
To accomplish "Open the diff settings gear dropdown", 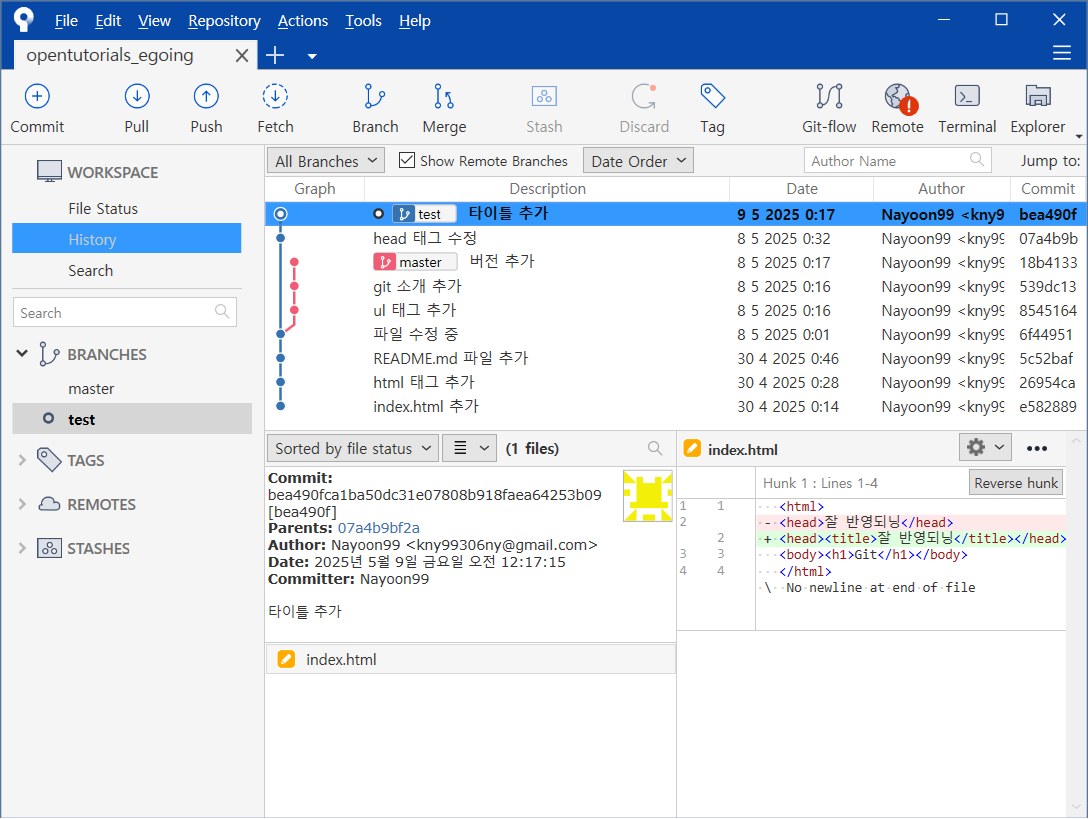I will (x=985, y=448).
